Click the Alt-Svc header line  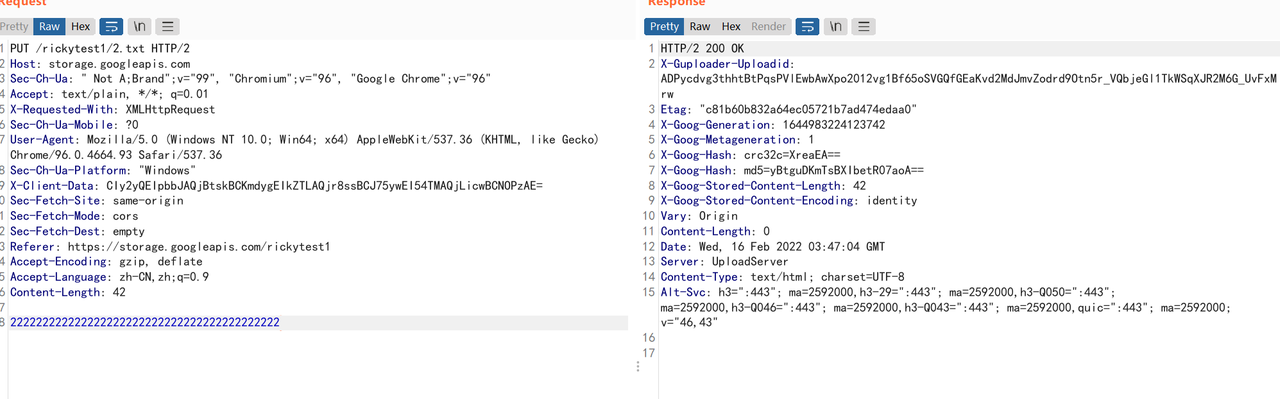888,292
